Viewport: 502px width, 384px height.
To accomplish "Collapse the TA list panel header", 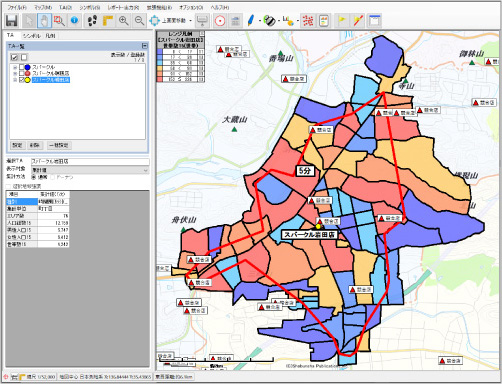I will pyautogui.click(x=144, y=46).
